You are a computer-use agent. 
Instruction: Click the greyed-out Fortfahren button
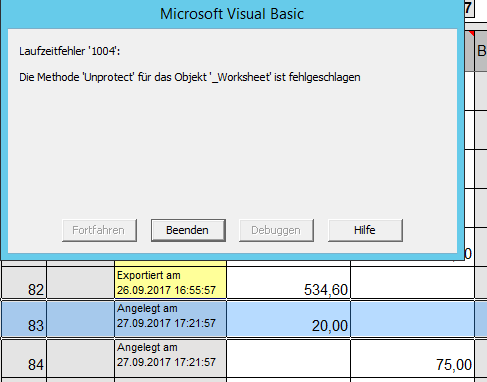[99, 230]
